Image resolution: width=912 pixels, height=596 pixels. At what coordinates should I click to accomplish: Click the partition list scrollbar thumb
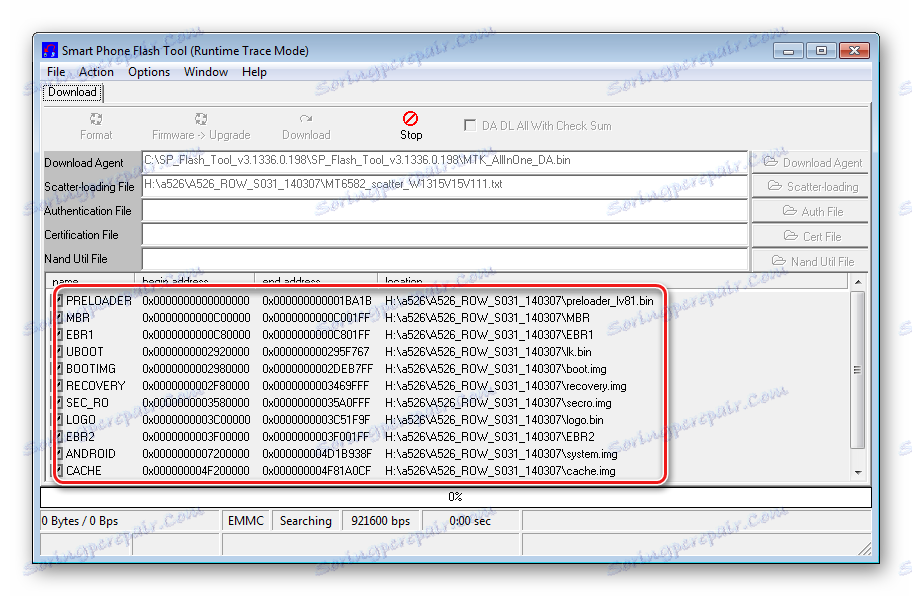pyautogui.click(x=857, y=370)
